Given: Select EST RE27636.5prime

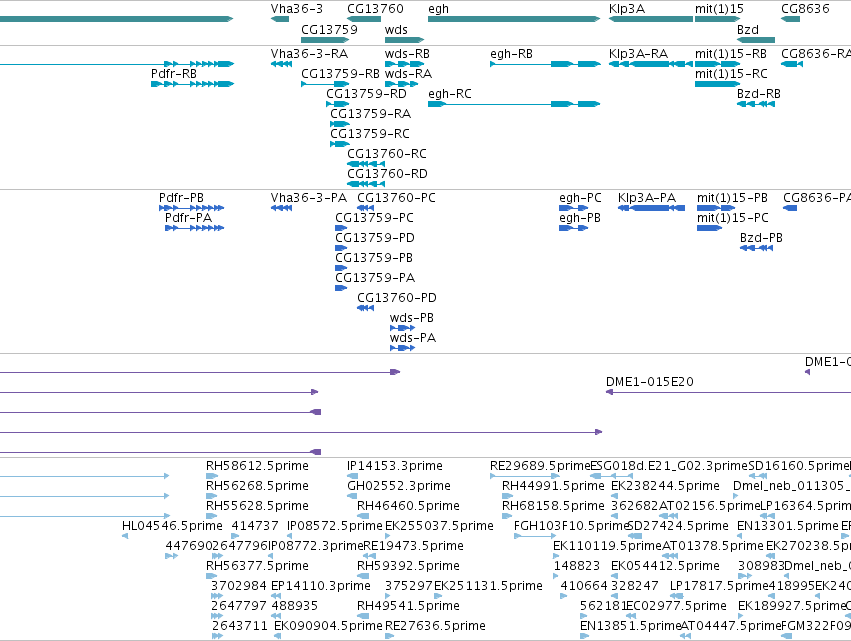Looking at the screenshot, I should (x=435, y=626).
